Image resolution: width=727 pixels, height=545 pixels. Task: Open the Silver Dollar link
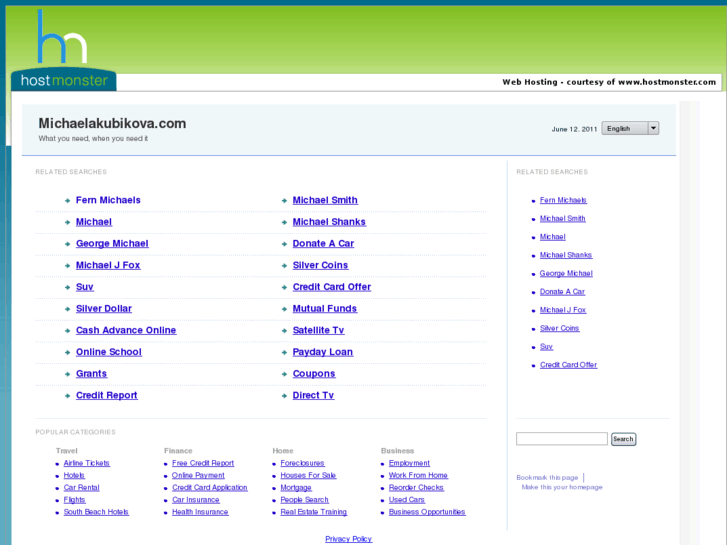[x=104, y=308]
